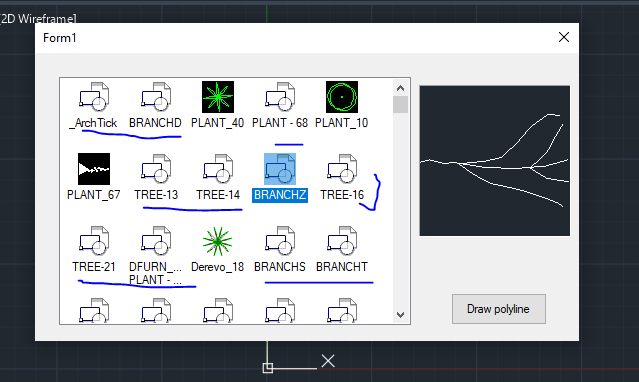
Task: Select the BRANCHD block icon
Action: [156, 97]
